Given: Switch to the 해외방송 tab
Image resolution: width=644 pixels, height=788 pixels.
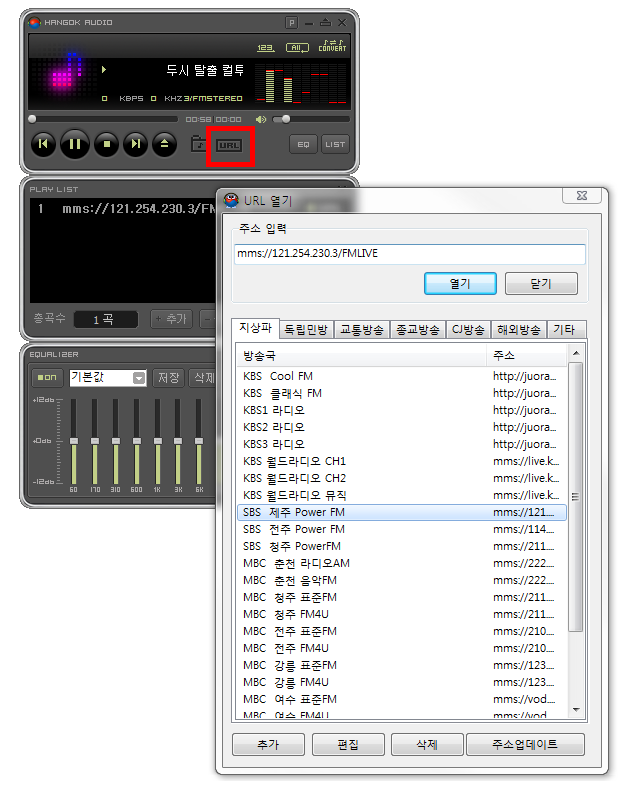Looking at the screenshot, I should (518, 330).
